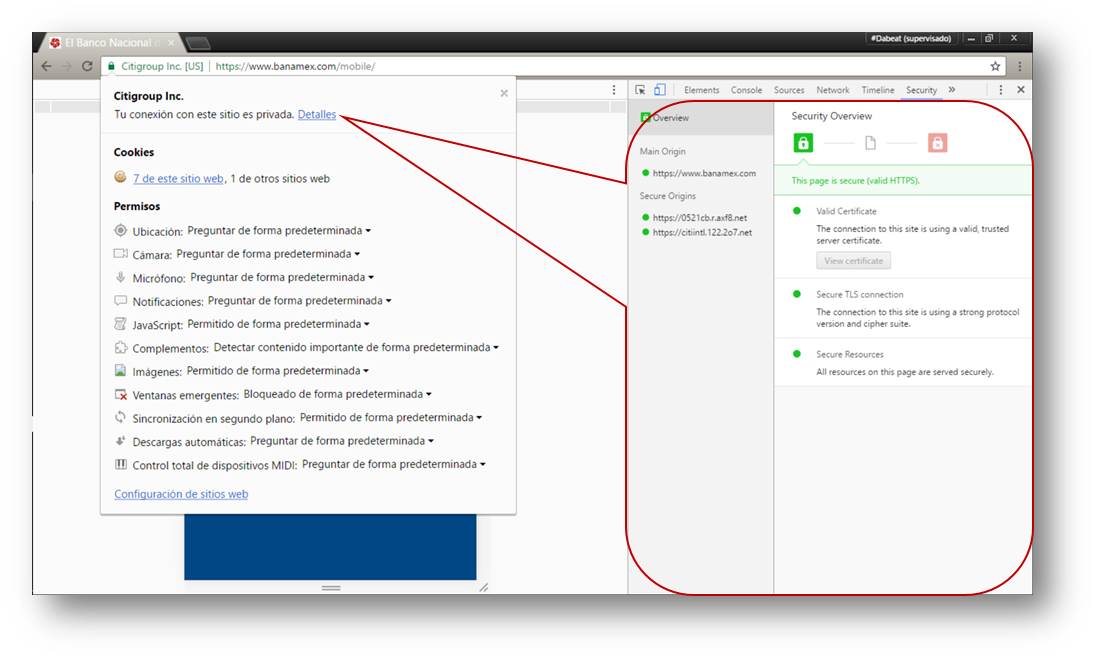Open the Imágenes permission dropdown
This screenshot has height=660, width=1098.
tap(278, 370)
